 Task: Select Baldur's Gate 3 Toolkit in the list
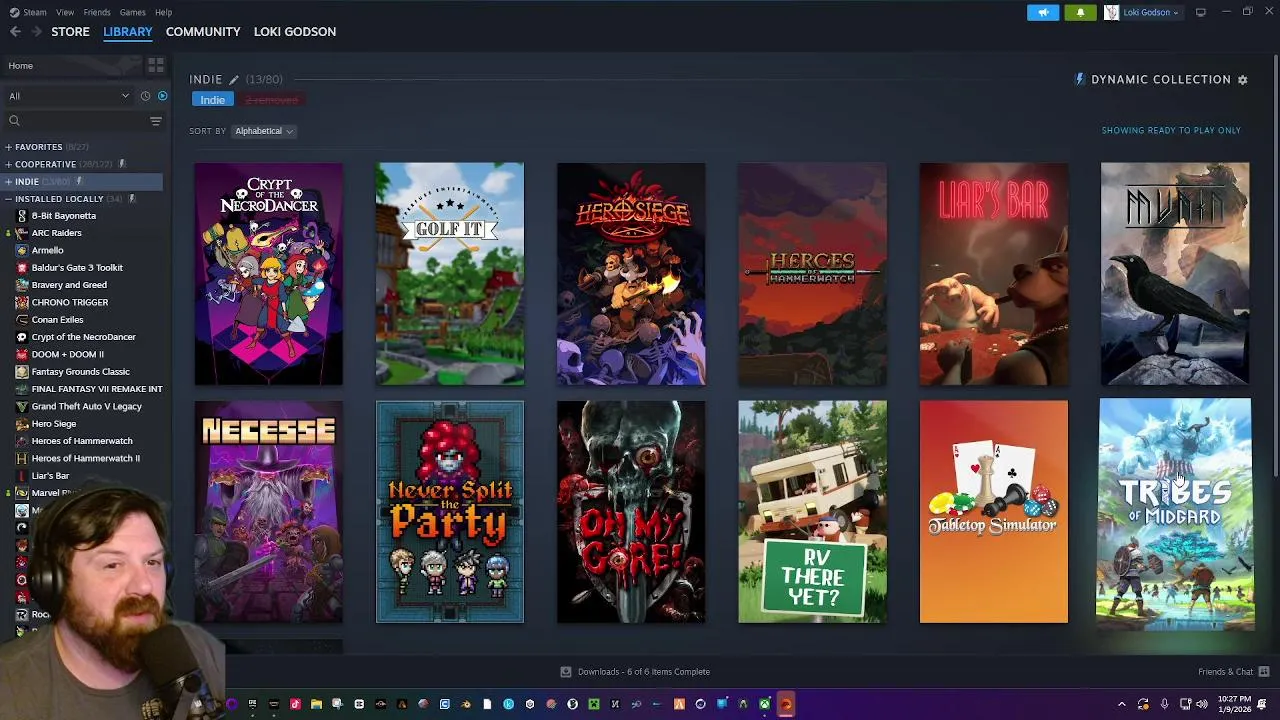coord(77,268)
